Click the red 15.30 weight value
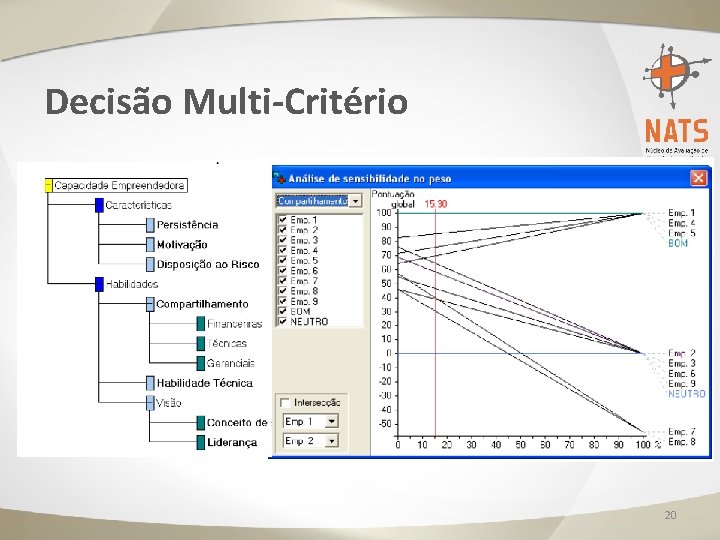Image resolution: width=720 pixels, height=540 pixels. (435, 204)
